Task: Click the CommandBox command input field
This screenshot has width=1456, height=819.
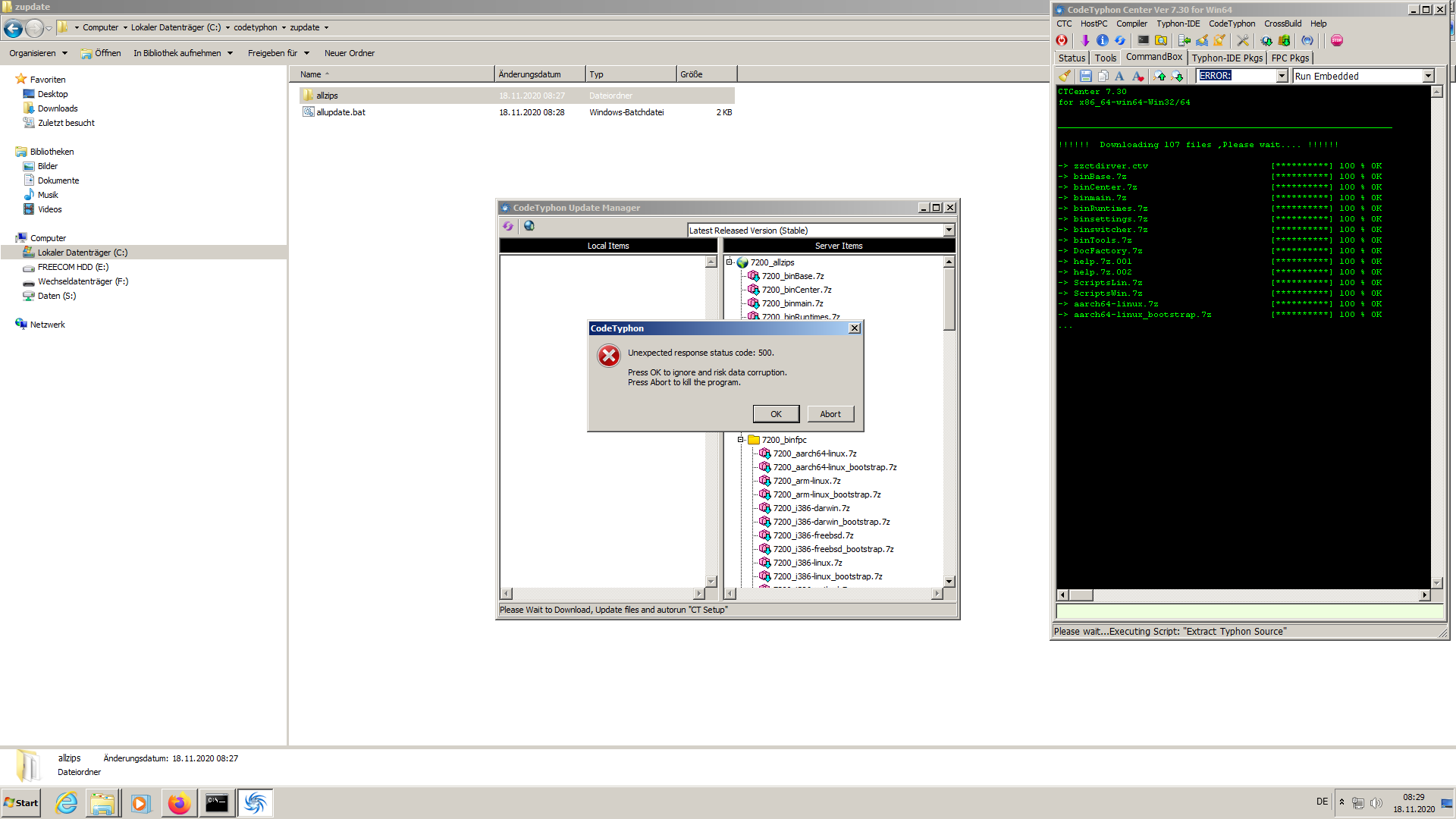Action: click(x=1249, y=612)
